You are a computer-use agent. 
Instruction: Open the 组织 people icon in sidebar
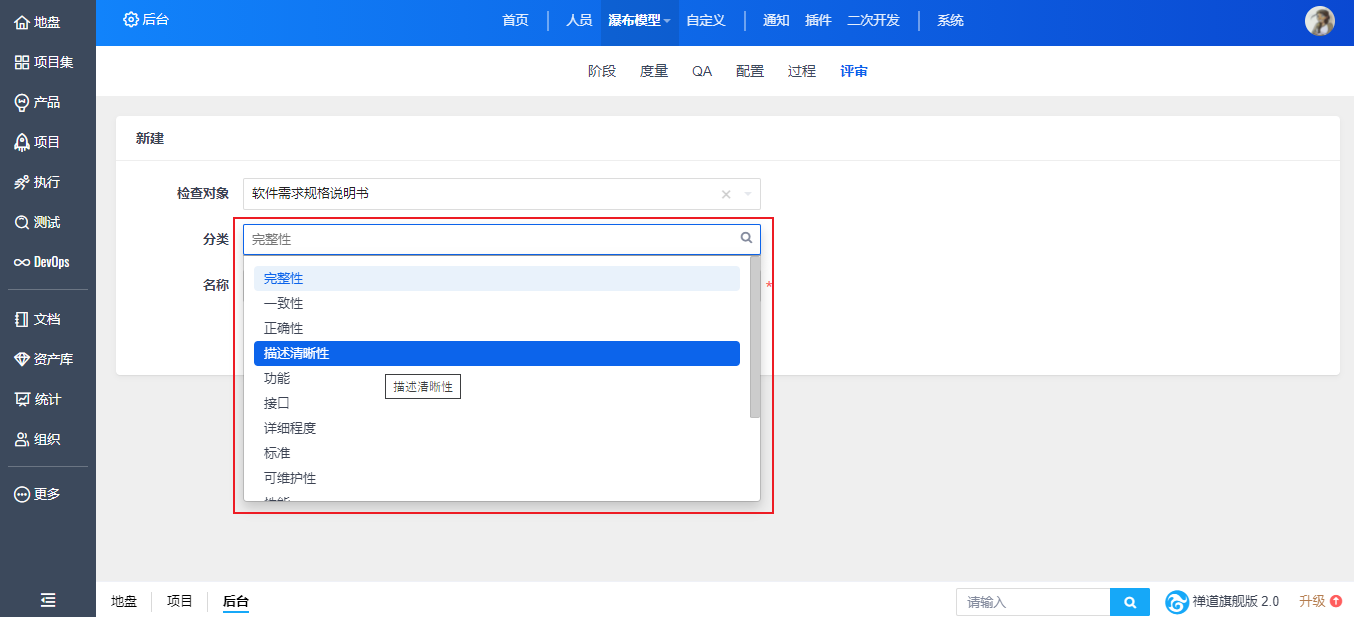click(22, 439)
